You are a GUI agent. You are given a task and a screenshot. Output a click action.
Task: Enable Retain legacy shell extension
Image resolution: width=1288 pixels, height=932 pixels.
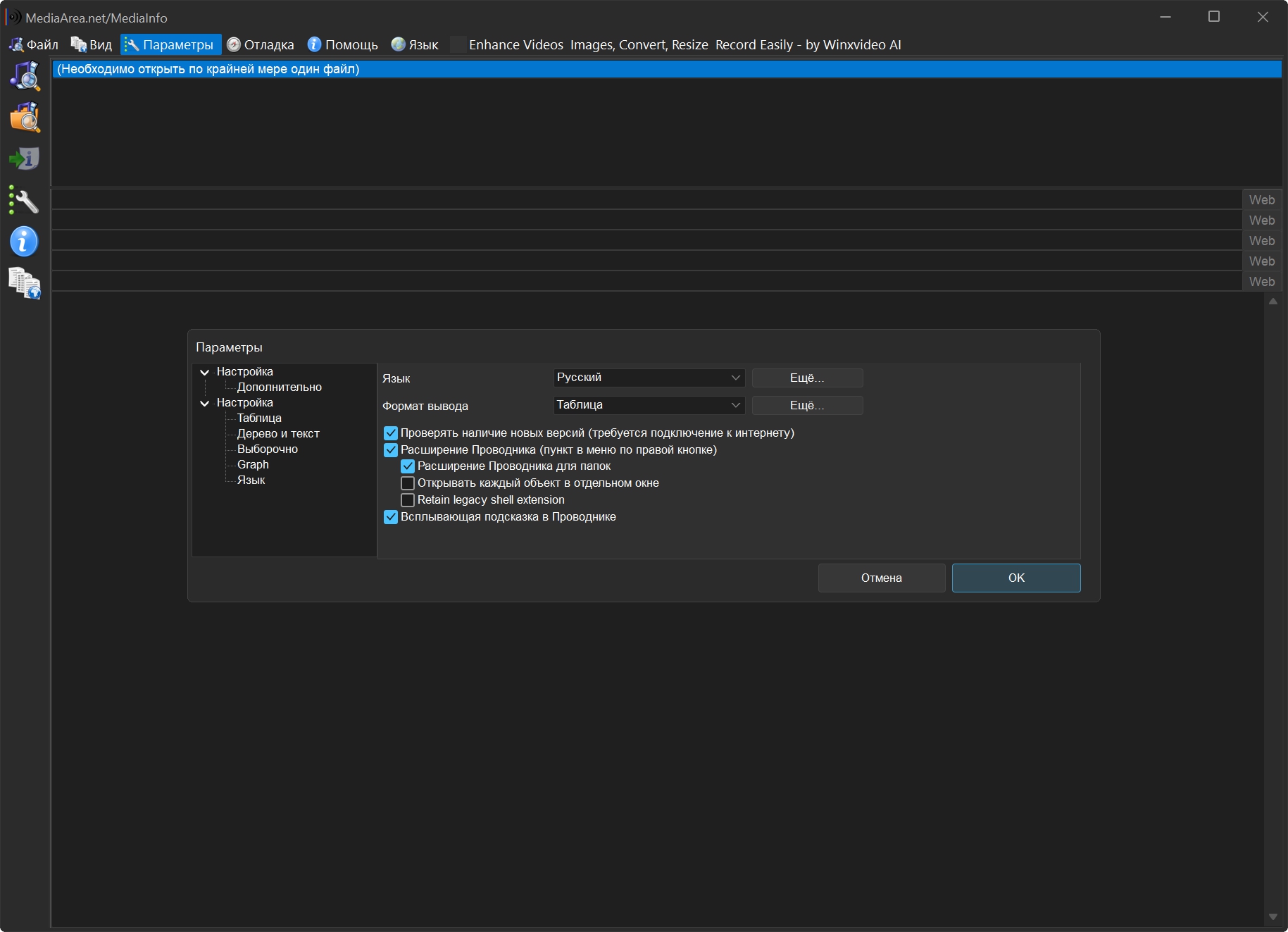coord(408,500)
